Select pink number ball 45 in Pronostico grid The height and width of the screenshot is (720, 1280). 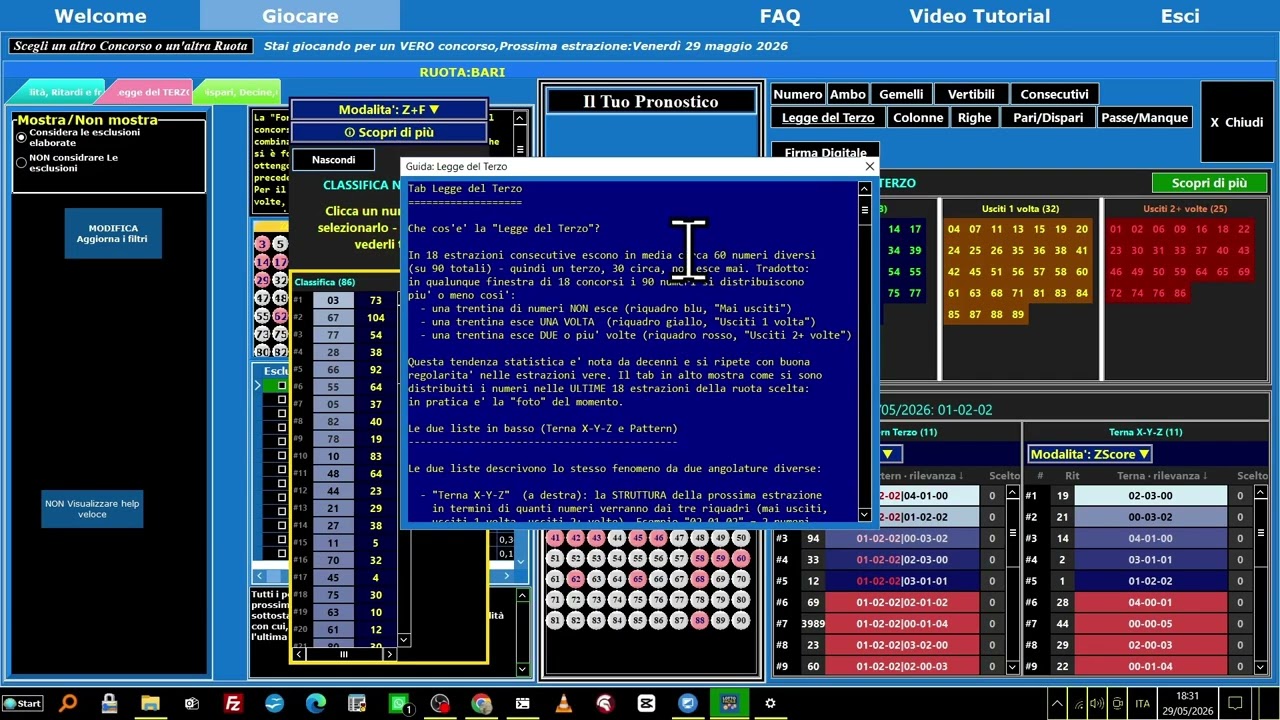(636, 538)
